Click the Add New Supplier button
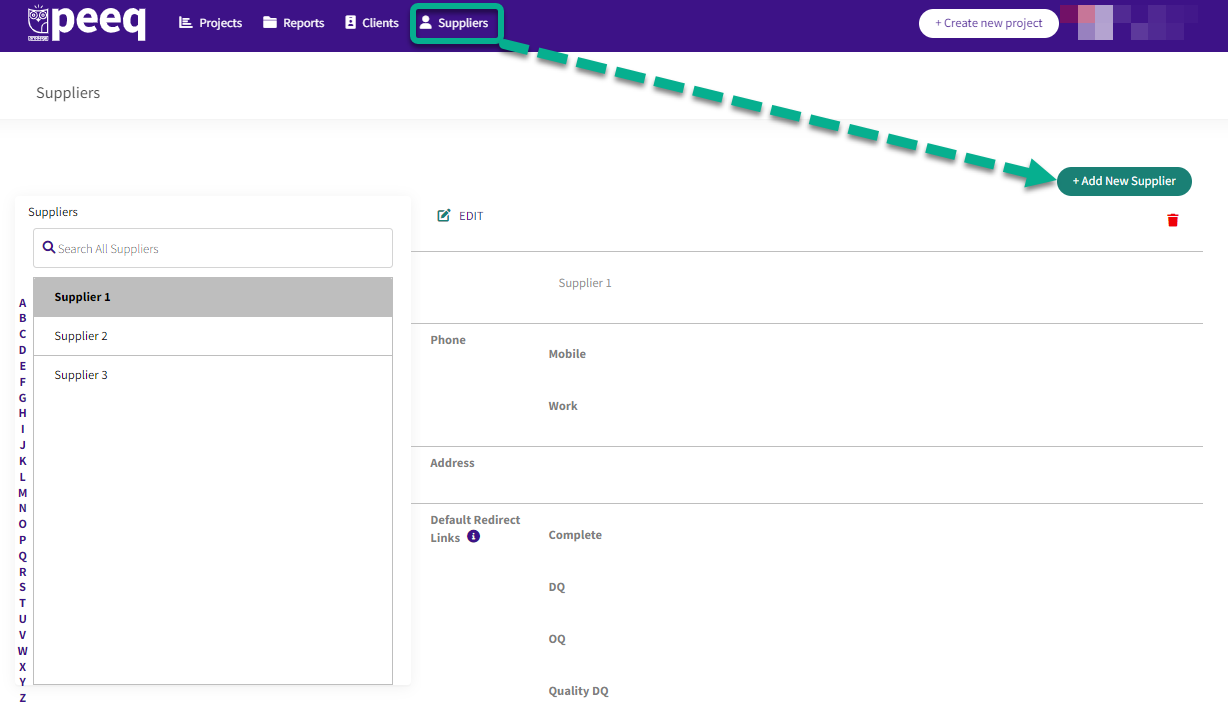Viewport: 1228px width, 727px height. point(1124,181)
